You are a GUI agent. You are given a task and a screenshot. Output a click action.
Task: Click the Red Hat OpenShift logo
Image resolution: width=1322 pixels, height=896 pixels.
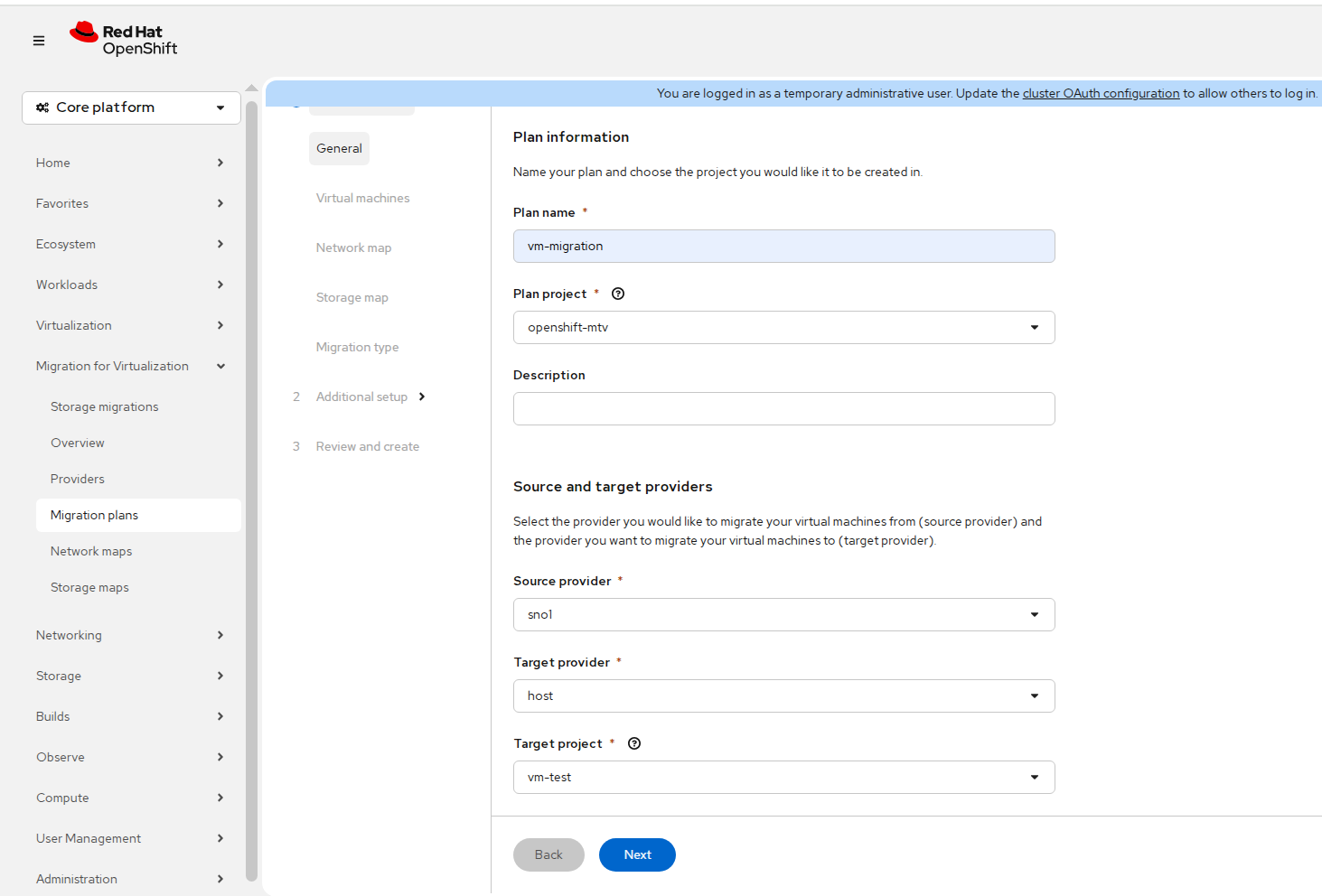point(124,40)
